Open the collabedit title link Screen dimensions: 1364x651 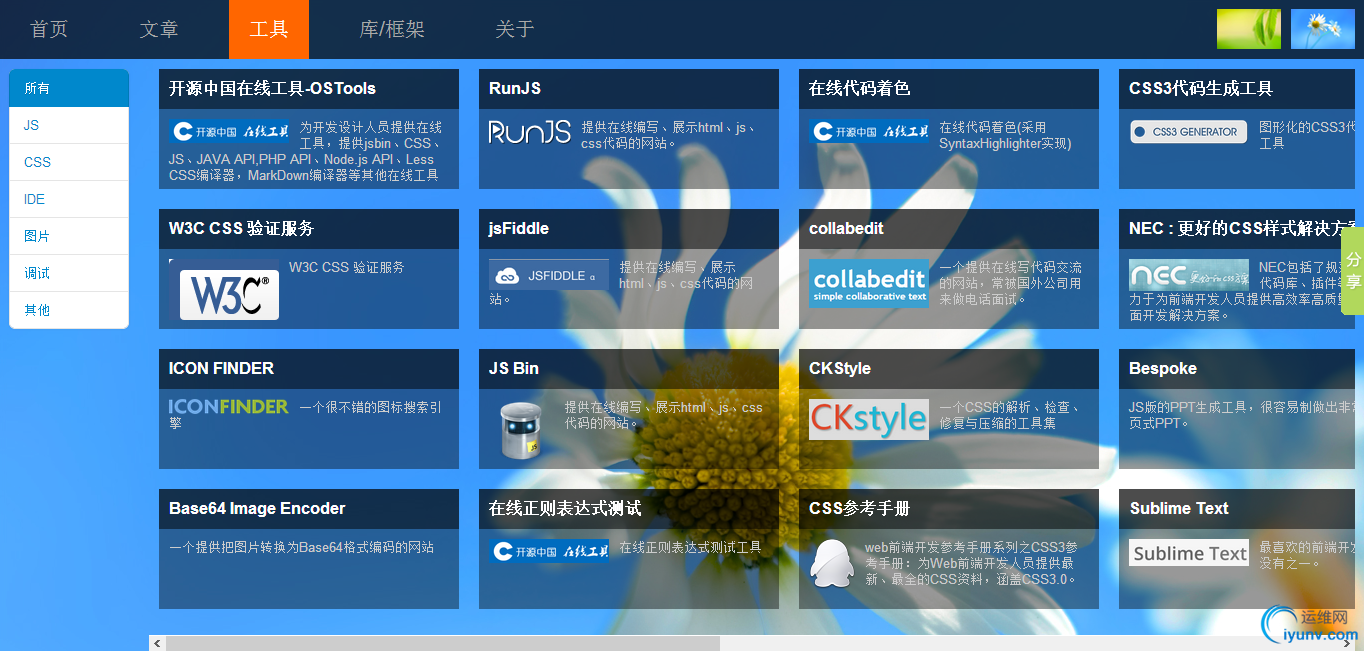846,228
